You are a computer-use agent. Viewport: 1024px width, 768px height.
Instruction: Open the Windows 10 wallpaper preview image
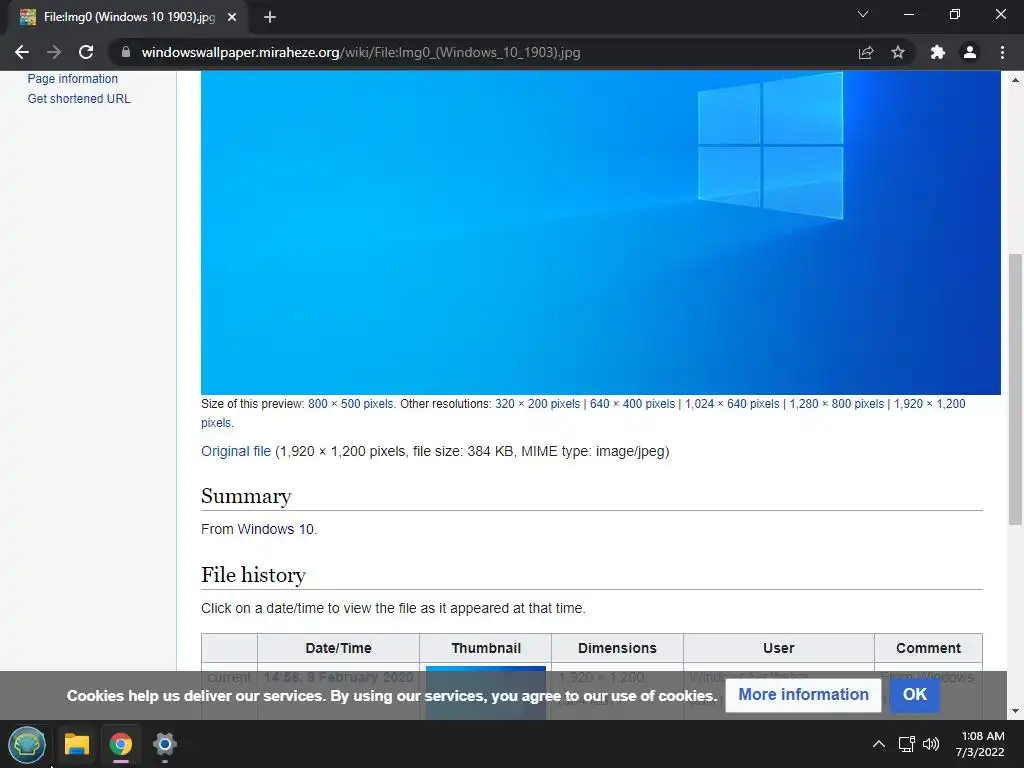(x=601, y=232)
